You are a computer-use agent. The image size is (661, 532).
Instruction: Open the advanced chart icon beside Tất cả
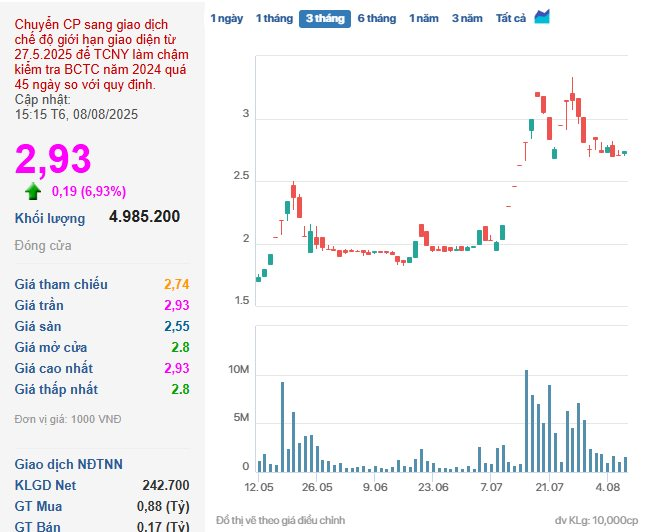(x=543, y=17)
